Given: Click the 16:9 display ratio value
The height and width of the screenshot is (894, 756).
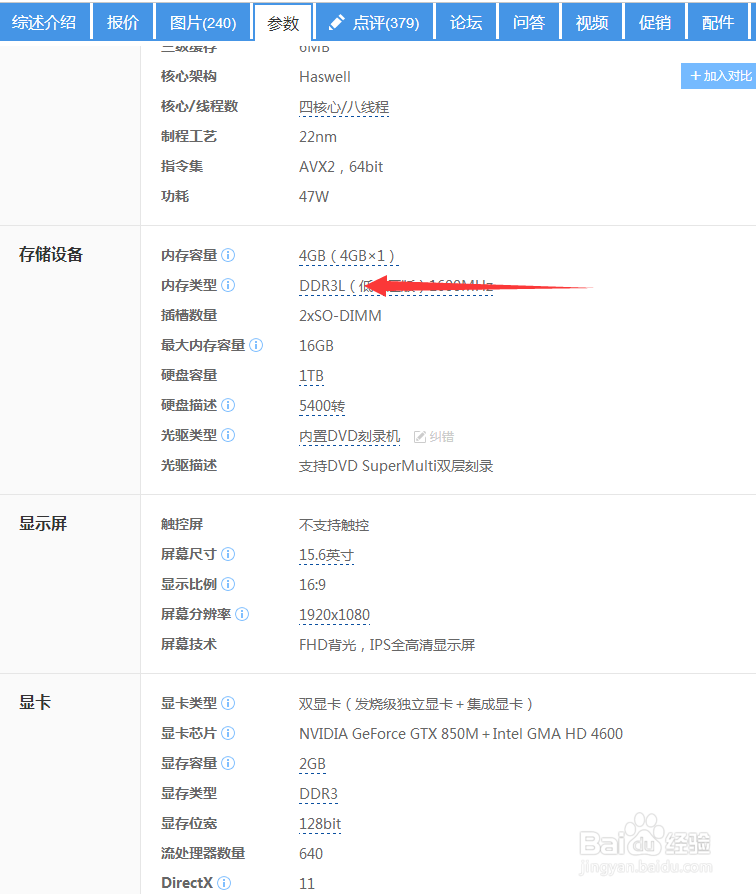Looking at the screenshot, I should [312, 585].
